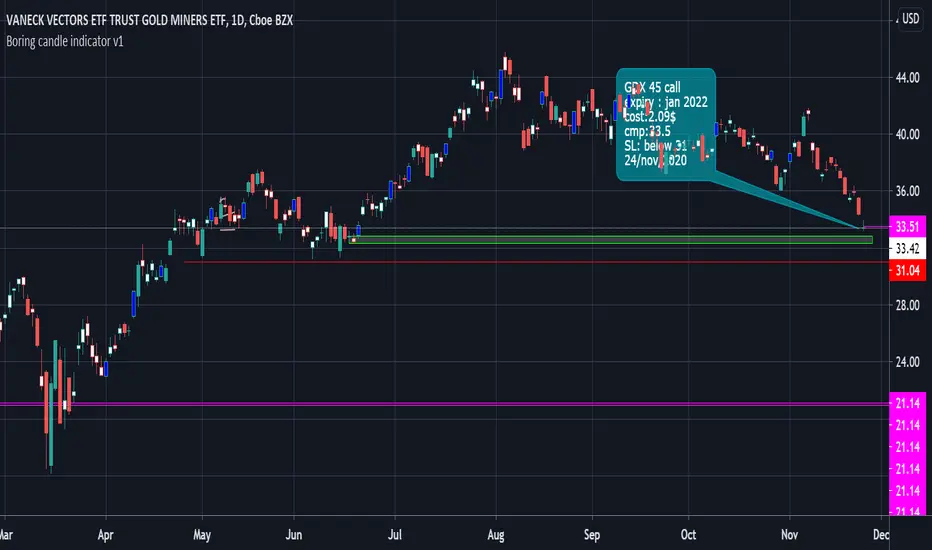Click the Aug label on time axis
The height and width of the screenshot is (550, 932).
pos(496,535)
